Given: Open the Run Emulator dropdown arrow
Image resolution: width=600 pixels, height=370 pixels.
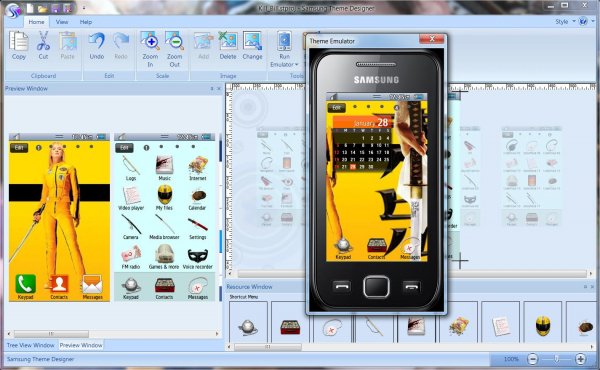Looking at the screenshot, I should pos(296,64).
